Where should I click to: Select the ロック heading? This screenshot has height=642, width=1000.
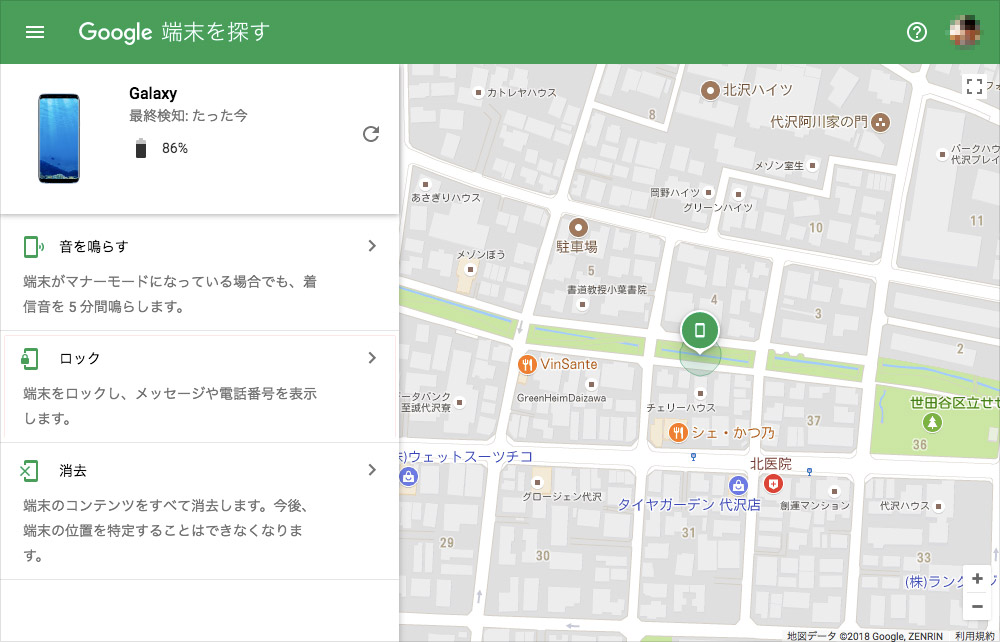(x=80, y=358)
